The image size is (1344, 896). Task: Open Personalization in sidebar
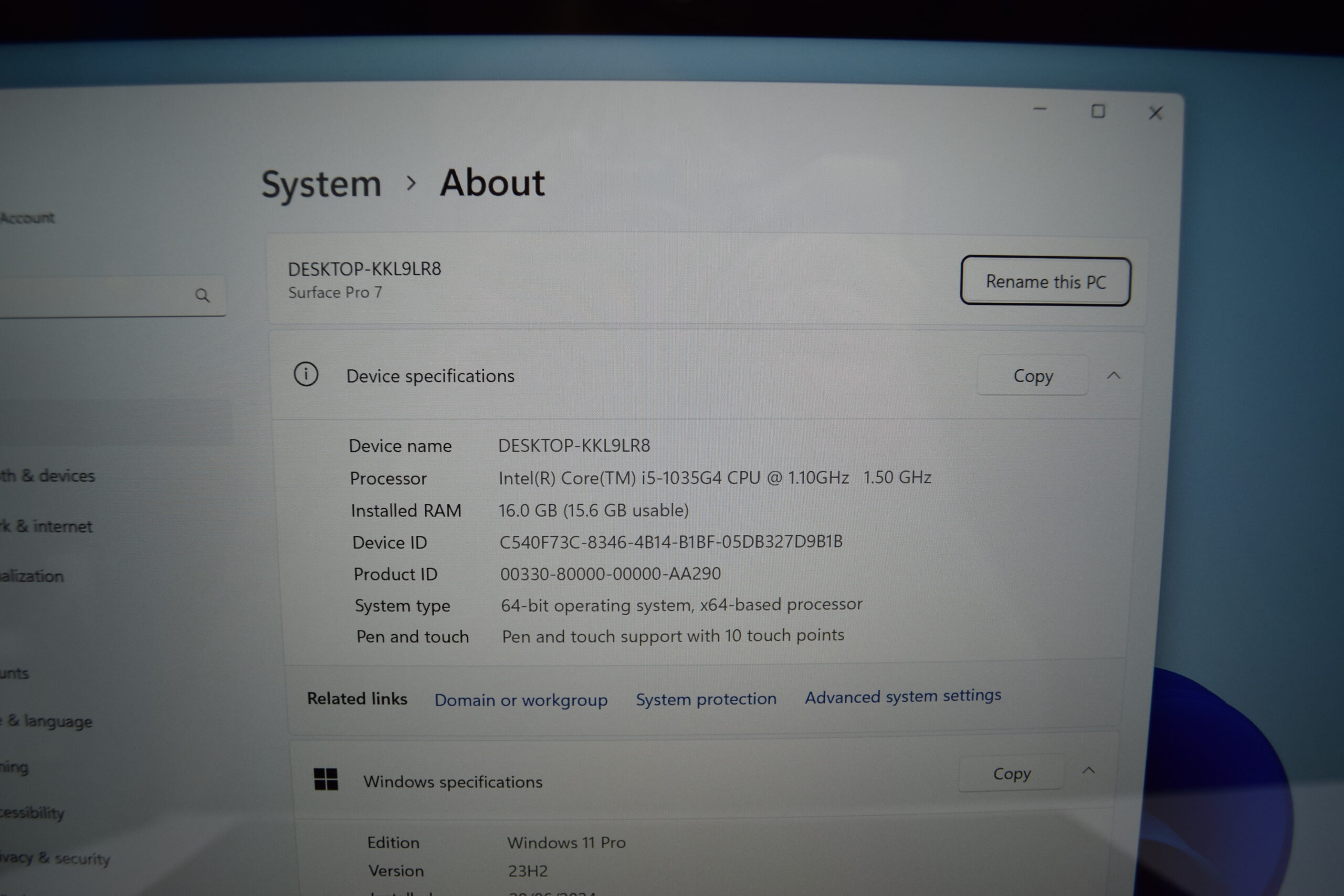point(32,576)
